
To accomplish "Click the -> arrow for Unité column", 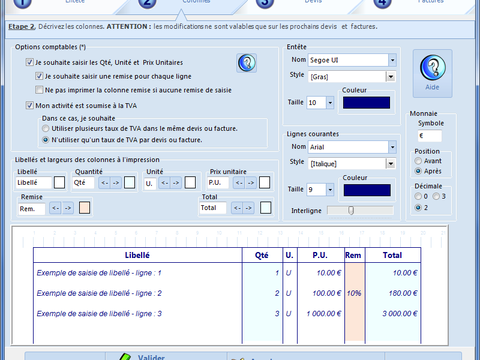I will click(x=176, y=183).
